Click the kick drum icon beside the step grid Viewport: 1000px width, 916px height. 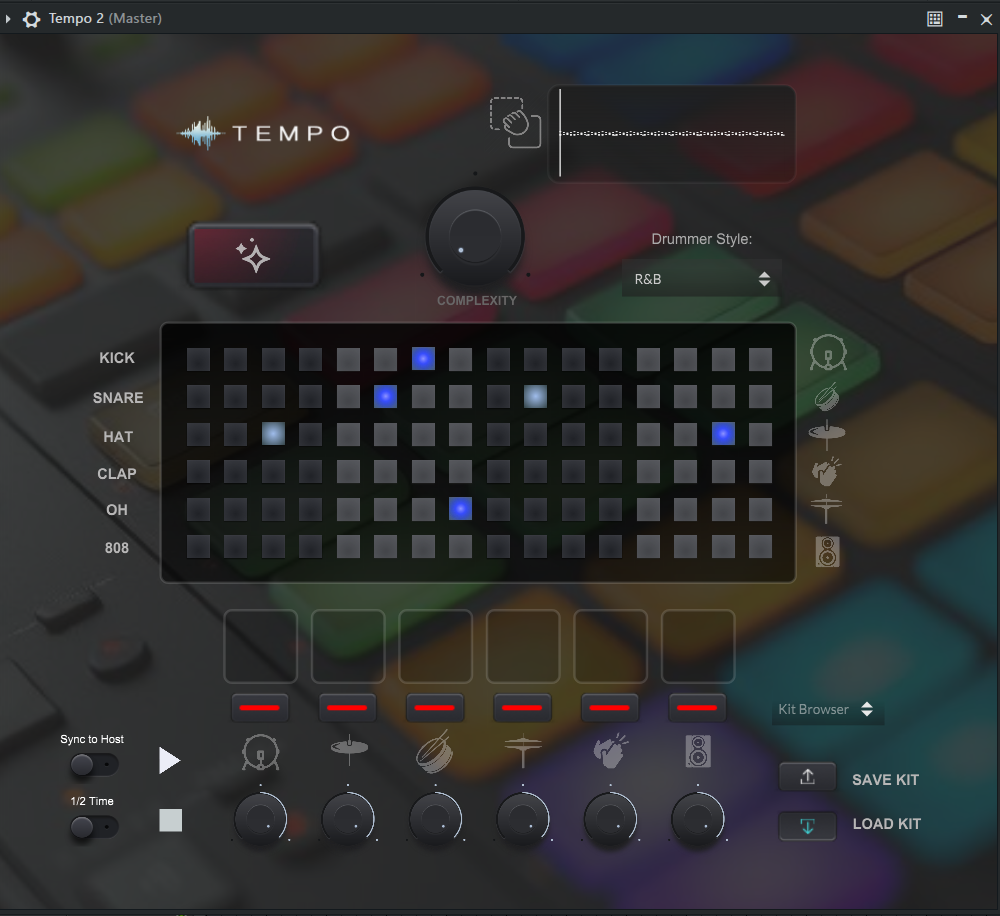pos(828,353)
